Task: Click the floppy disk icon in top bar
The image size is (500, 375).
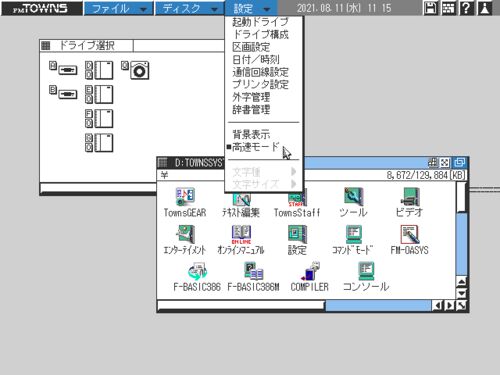Action: (431, 8)
